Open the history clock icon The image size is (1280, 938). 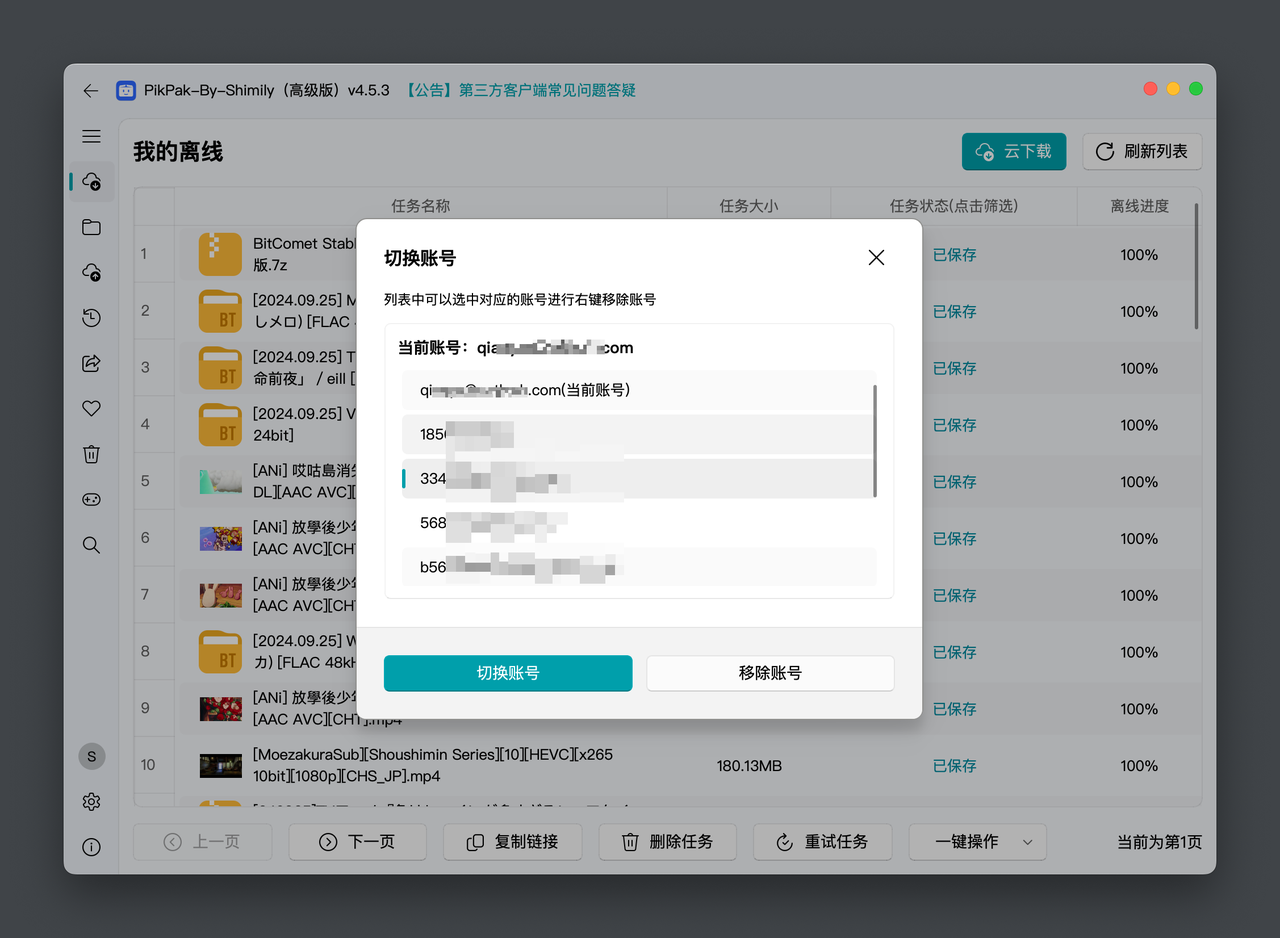(91, 317)
